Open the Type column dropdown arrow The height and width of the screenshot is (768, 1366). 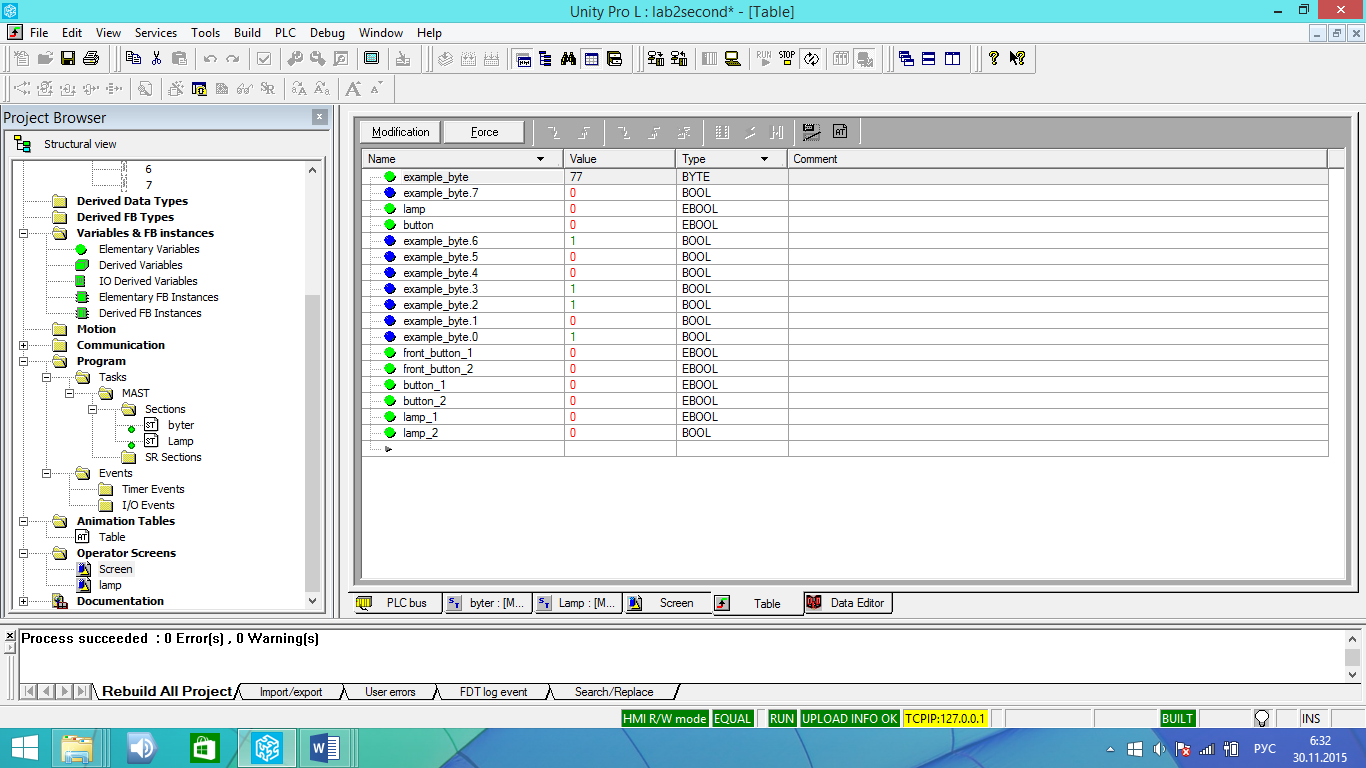click(x=765, y=159)
